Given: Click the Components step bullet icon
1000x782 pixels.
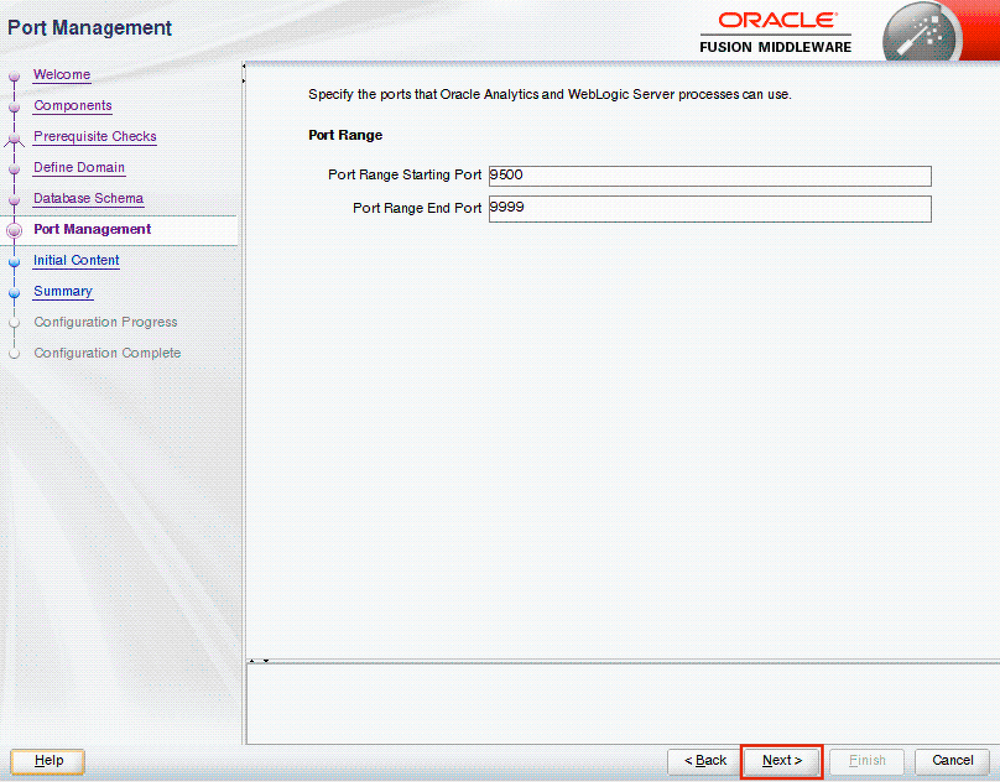Looking at the screenshot, I should 14,108.
